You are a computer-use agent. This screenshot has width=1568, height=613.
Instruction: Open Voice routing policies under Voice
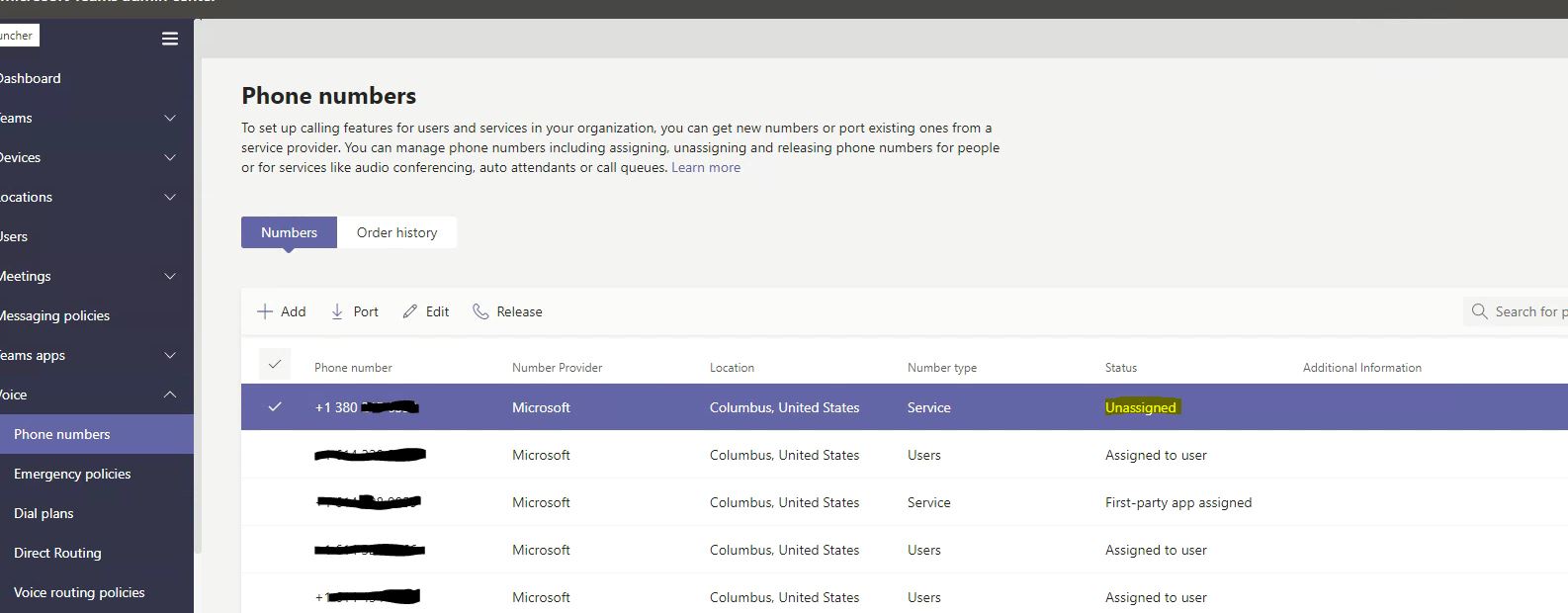[79, 592]
